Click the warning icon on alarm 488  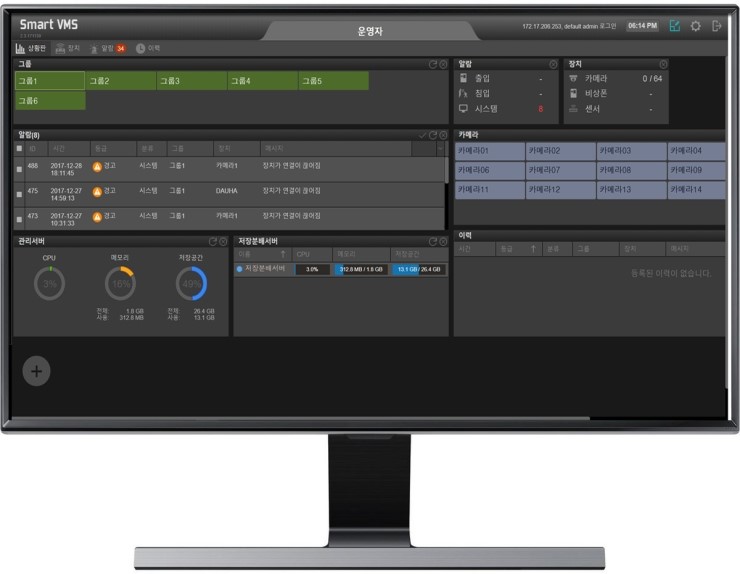tap(97, 167)
